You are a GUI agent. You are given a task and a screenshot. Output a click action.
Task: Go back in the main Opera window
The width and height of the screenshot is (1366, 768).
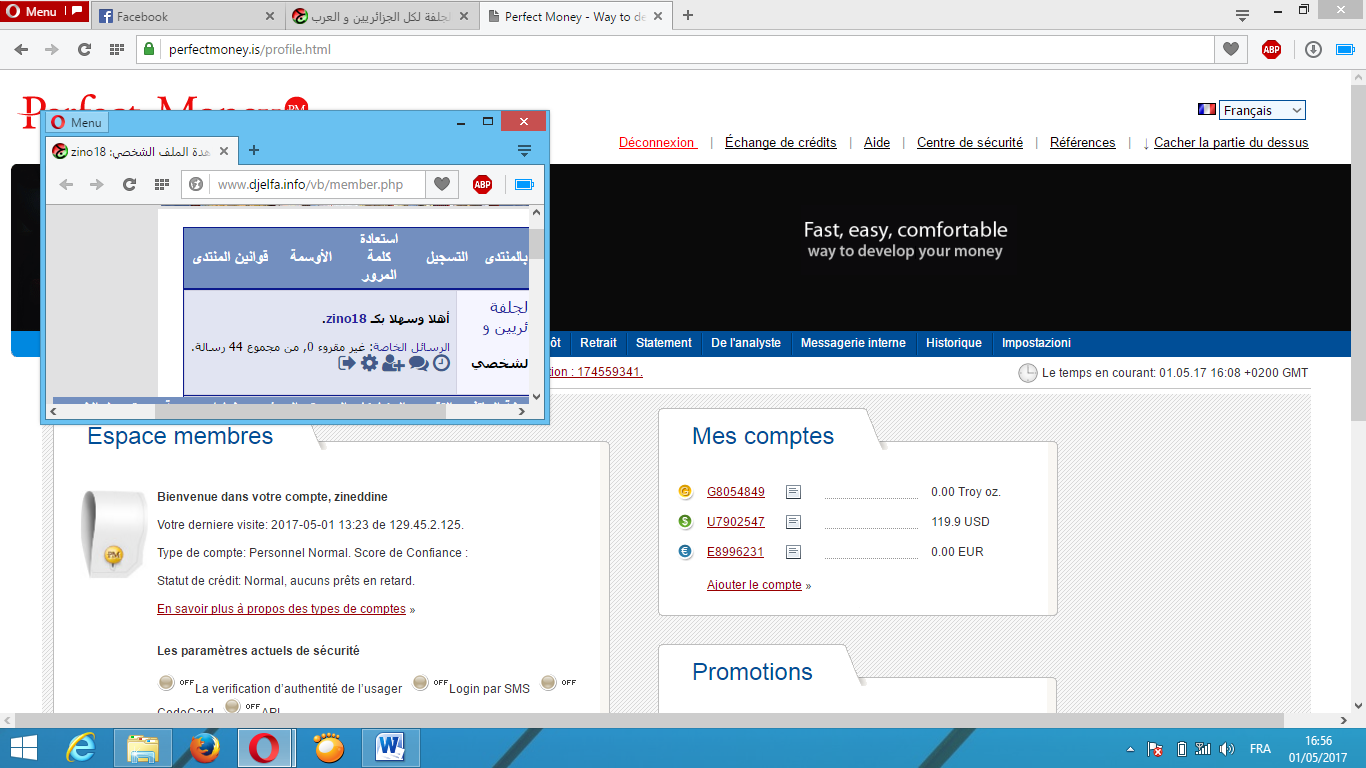click(21, 49)
